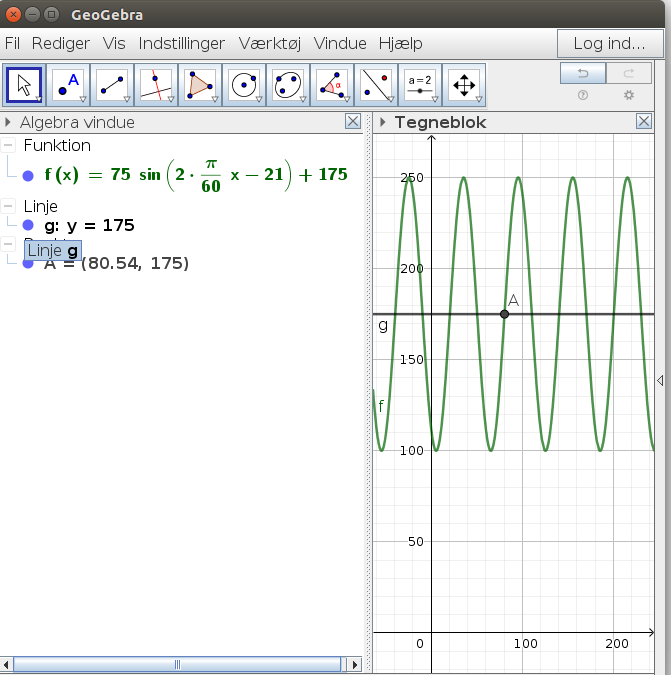Open the Polygon tool dropdown arrow
This screenshot has width=671, height=675.
click(215, 99)
